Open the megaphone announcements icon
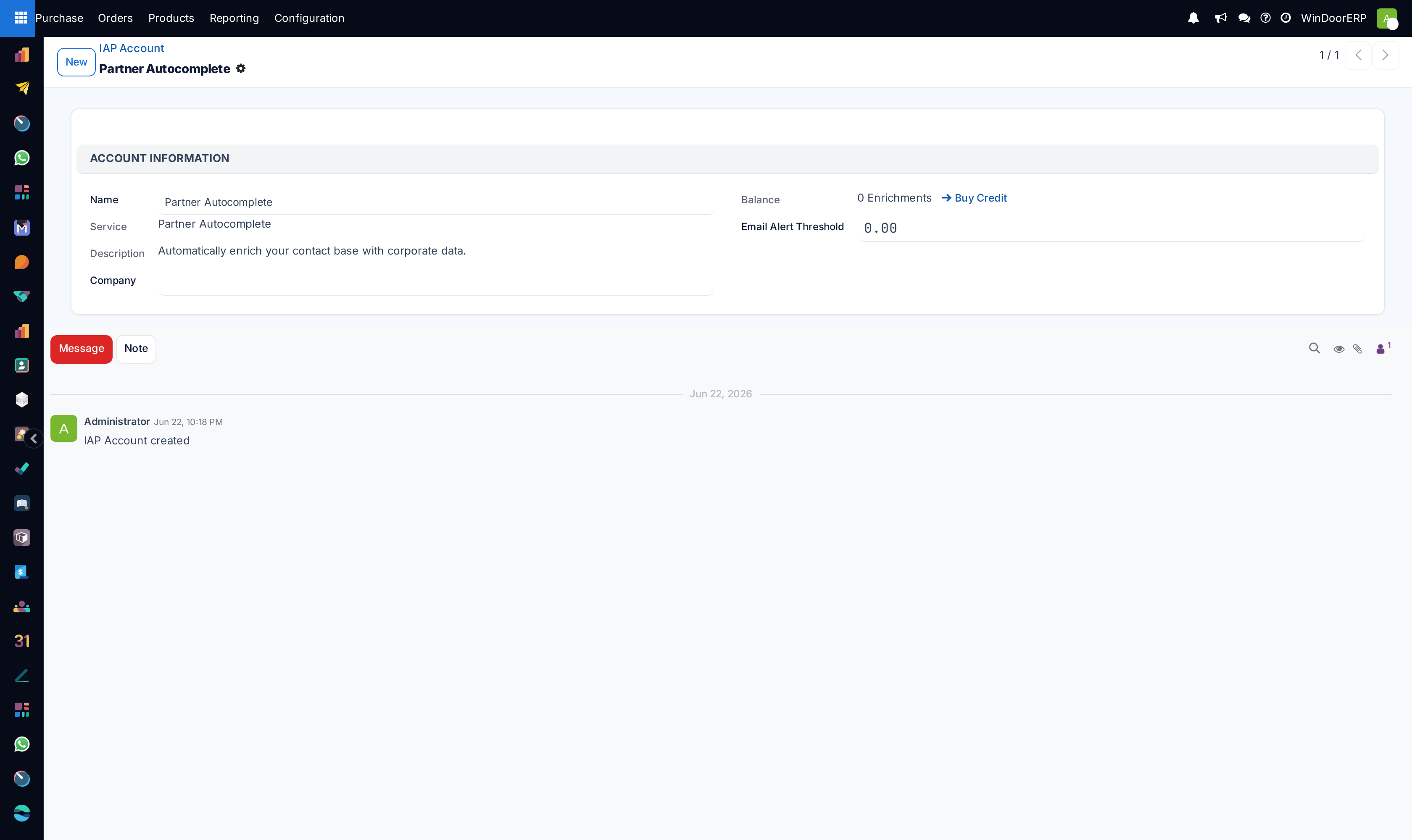The height and width of the screenshot is (840, 1412). (1220, 18)
